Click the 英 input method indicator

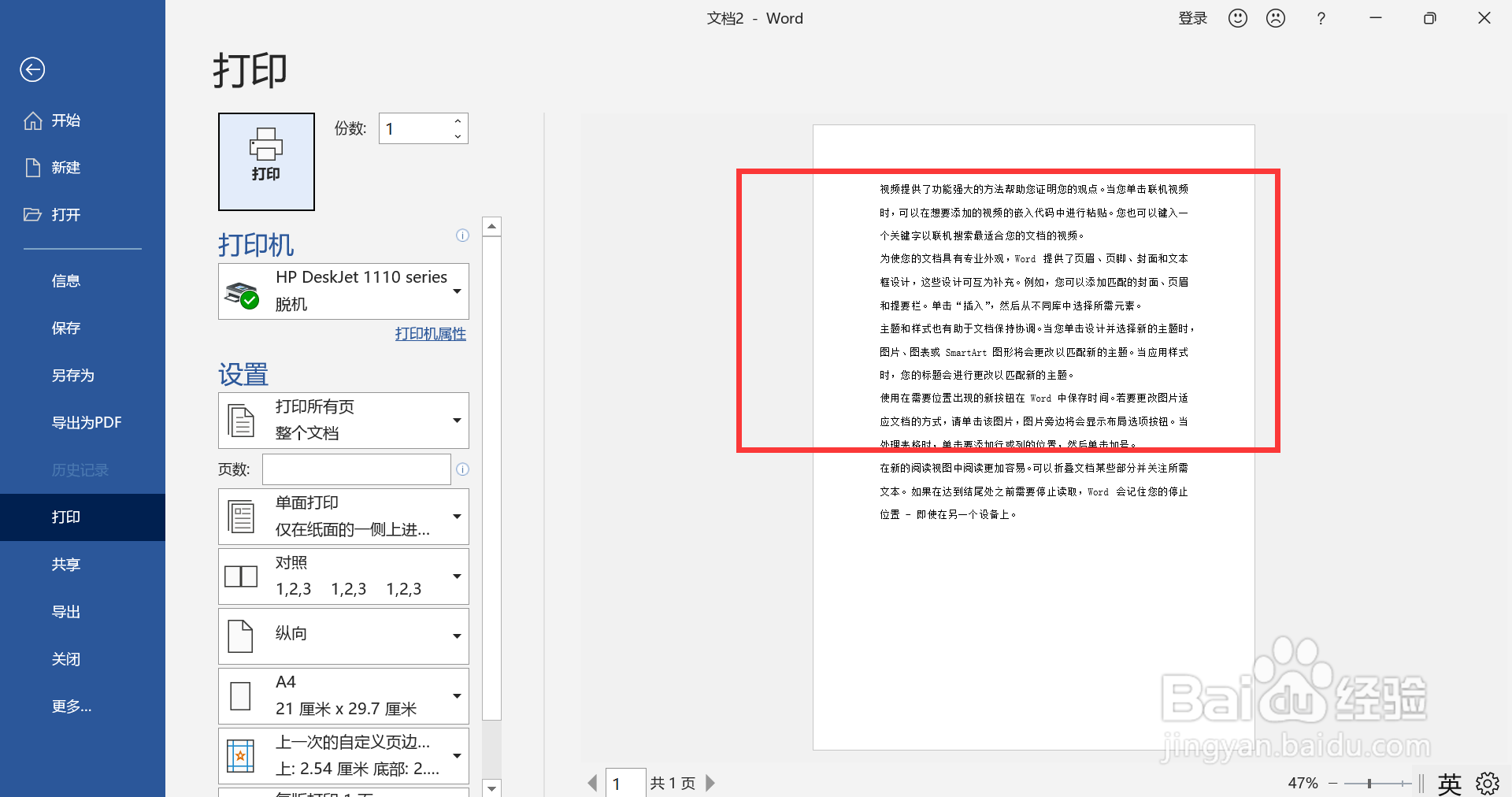pos(1450,783)
